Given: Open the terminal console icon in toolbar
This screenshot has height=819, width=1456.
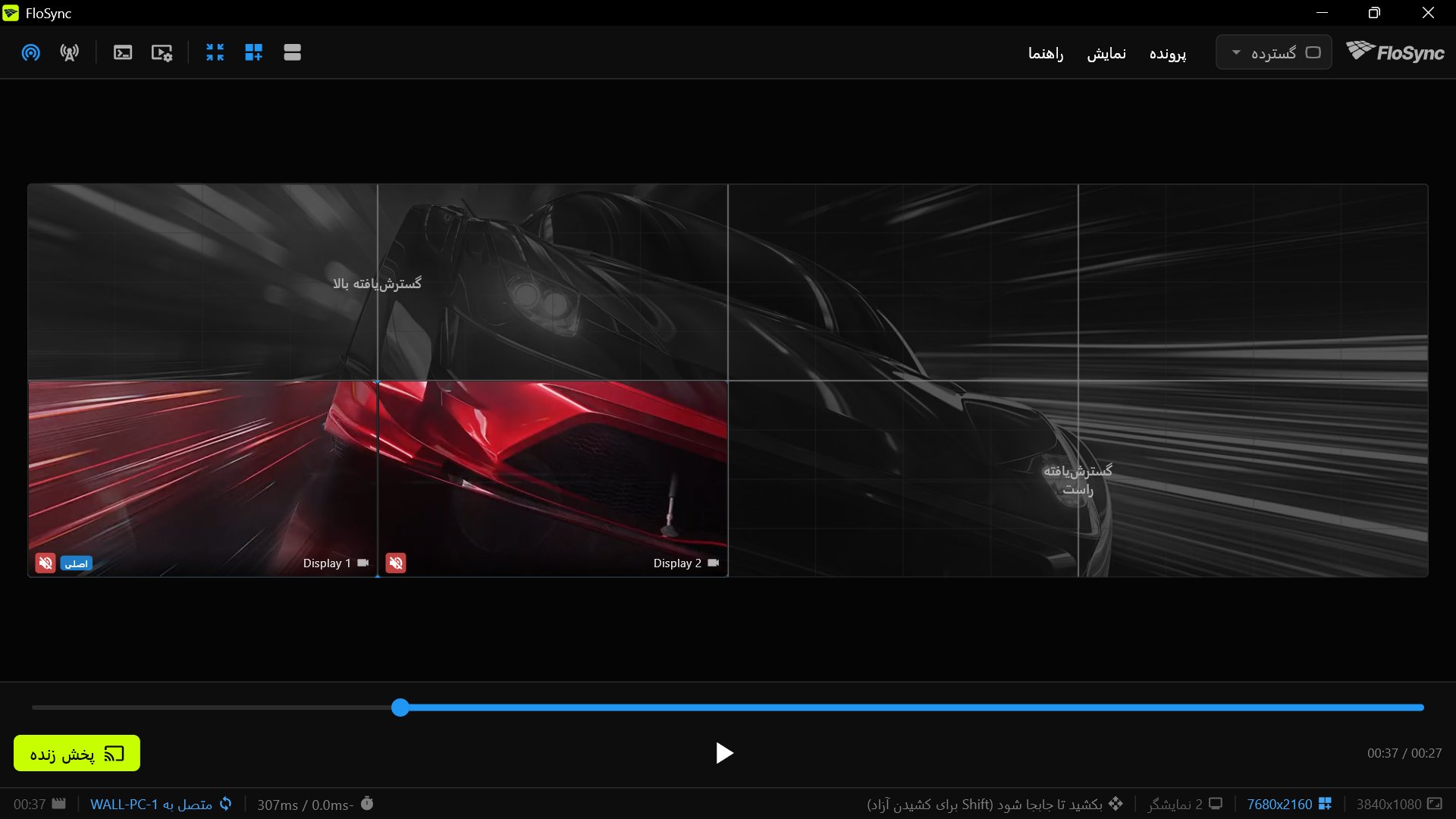Looking at the screenshot, I should [123, 52].
